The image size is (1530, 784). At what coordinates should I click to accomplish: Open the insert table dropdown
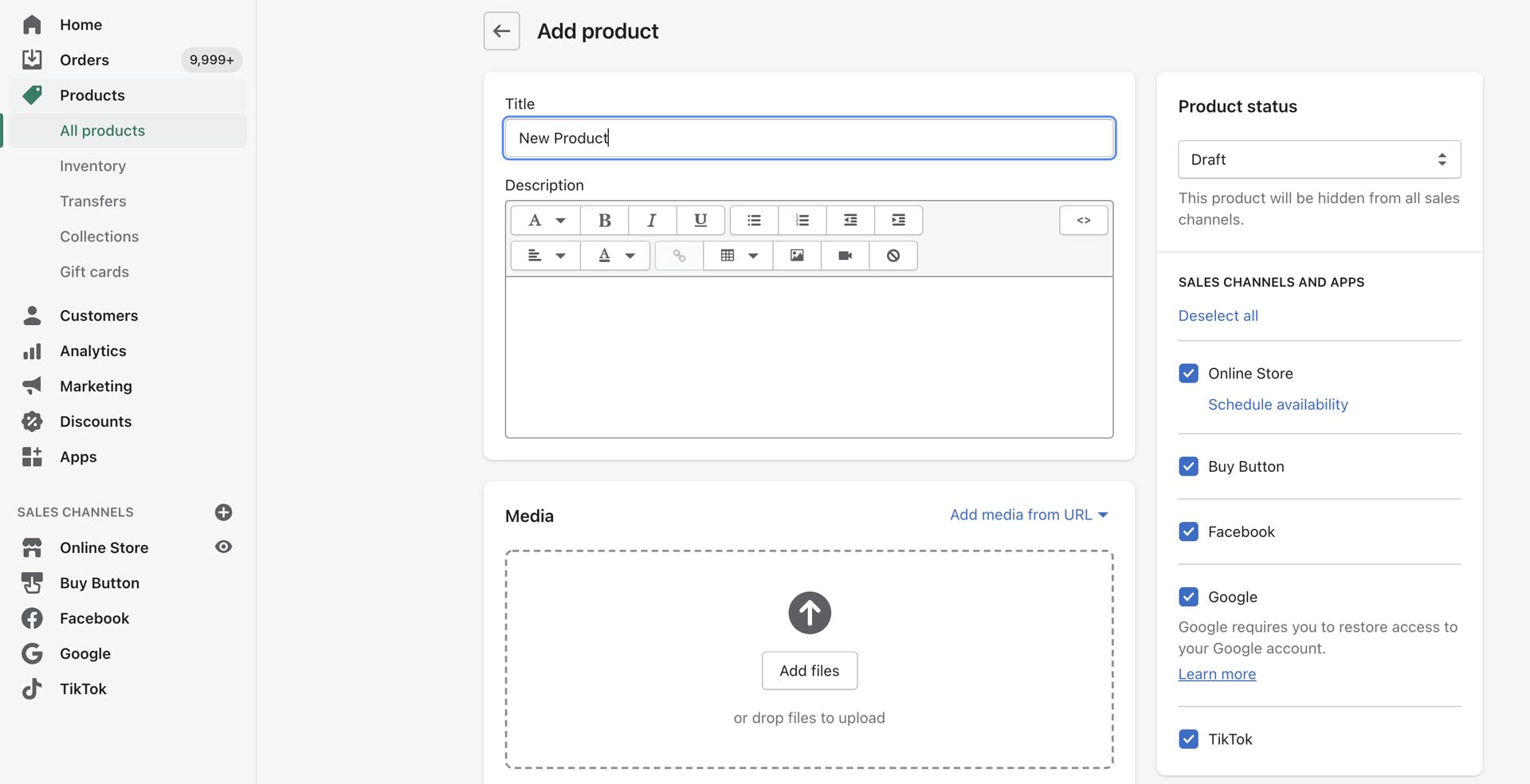[738, 256]
